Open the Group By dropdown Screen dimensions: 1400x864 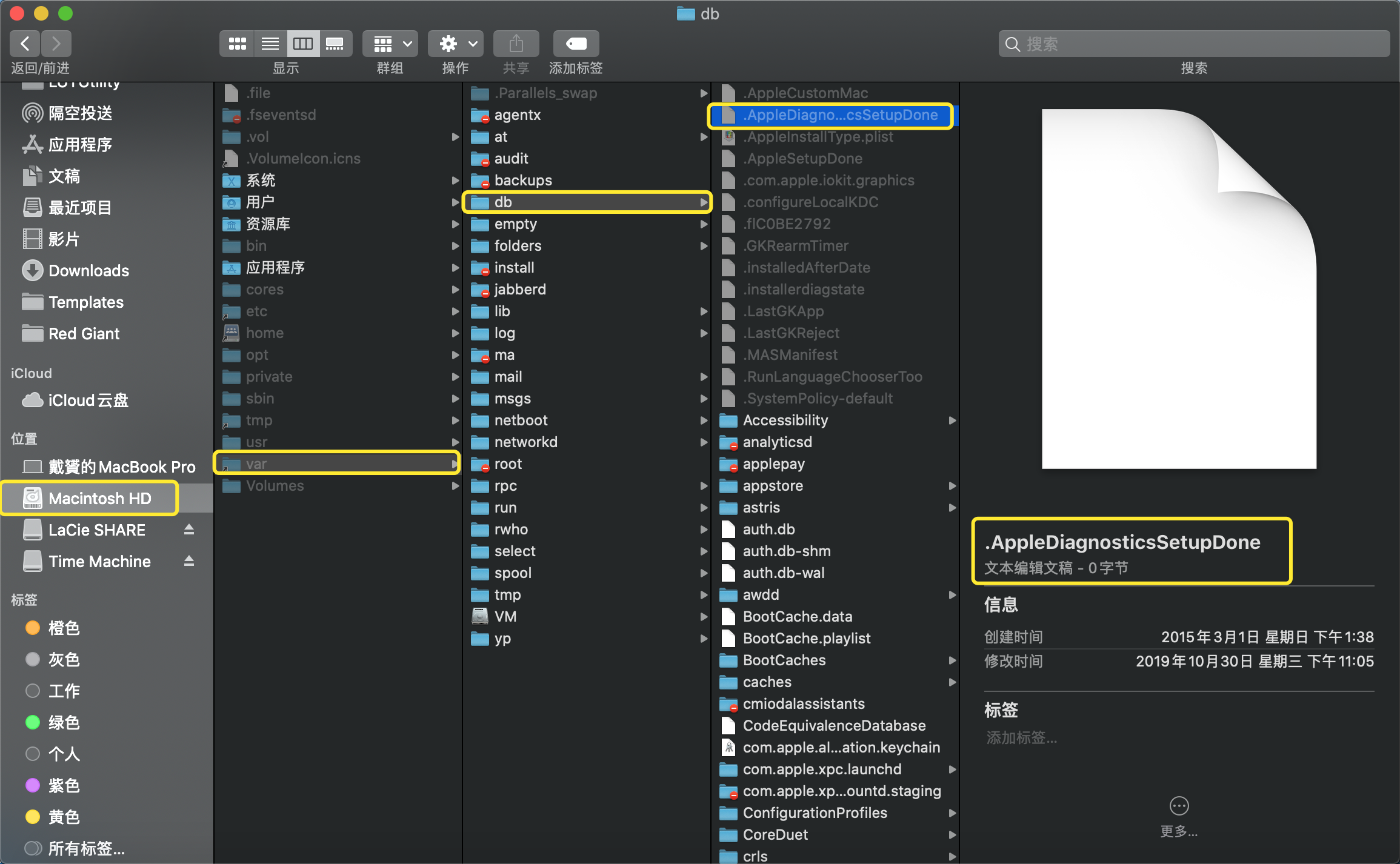tap(390, 44)
